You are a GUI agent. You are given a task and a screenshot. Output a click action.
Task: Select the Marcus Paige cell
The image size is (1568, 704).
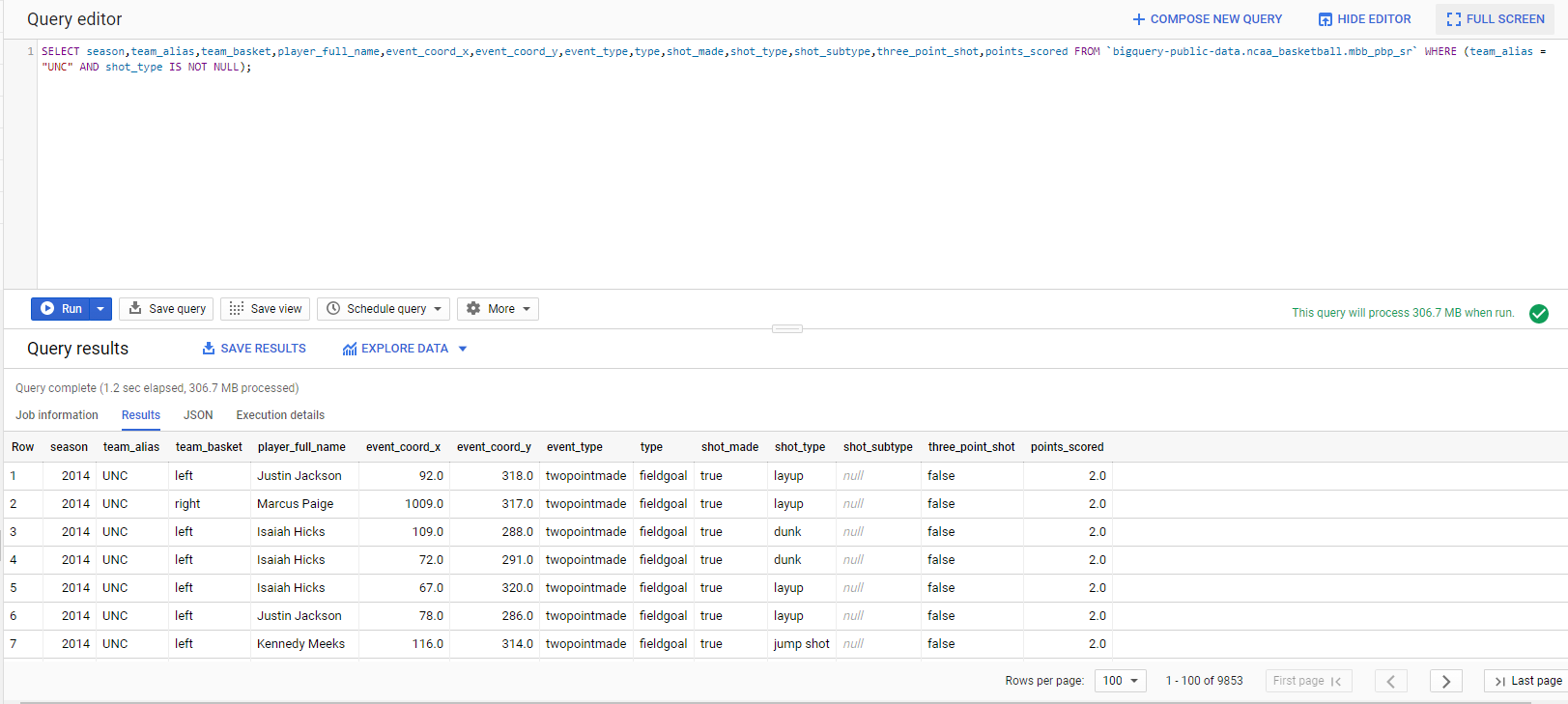coord(296,504)
